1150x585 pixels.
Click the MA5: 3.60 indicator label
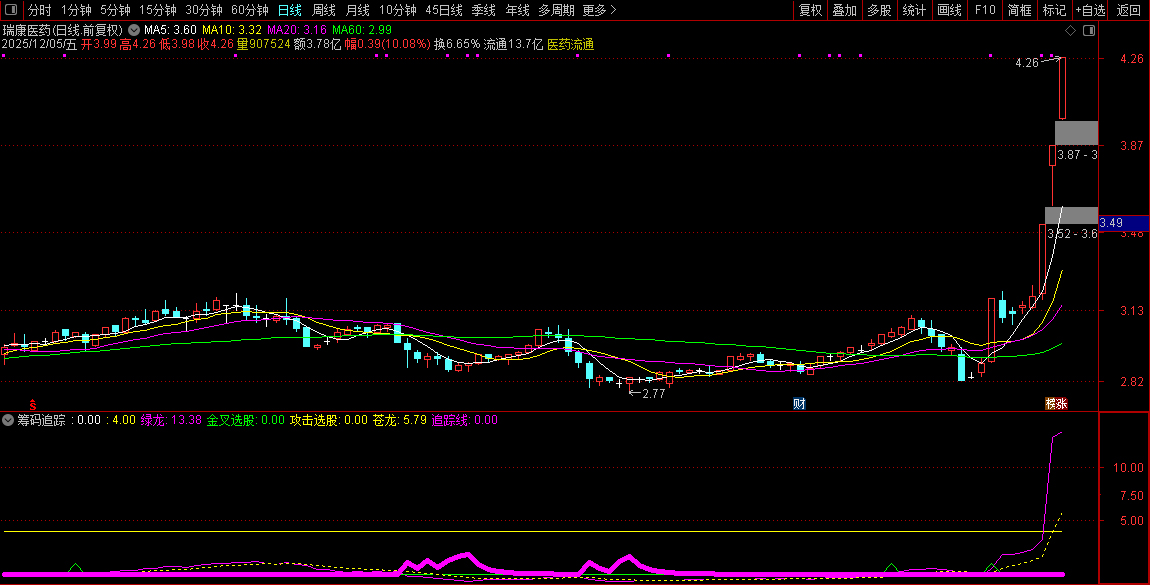pyautogui.click(x=170, y=30)
